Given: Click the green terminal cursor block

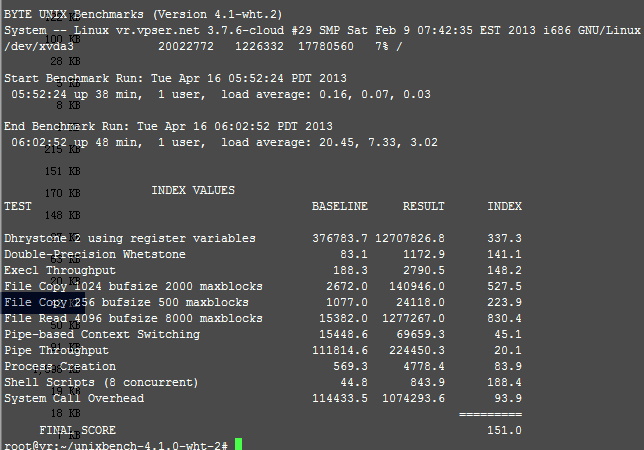Looking at the screenshot, I should point(239,444).
